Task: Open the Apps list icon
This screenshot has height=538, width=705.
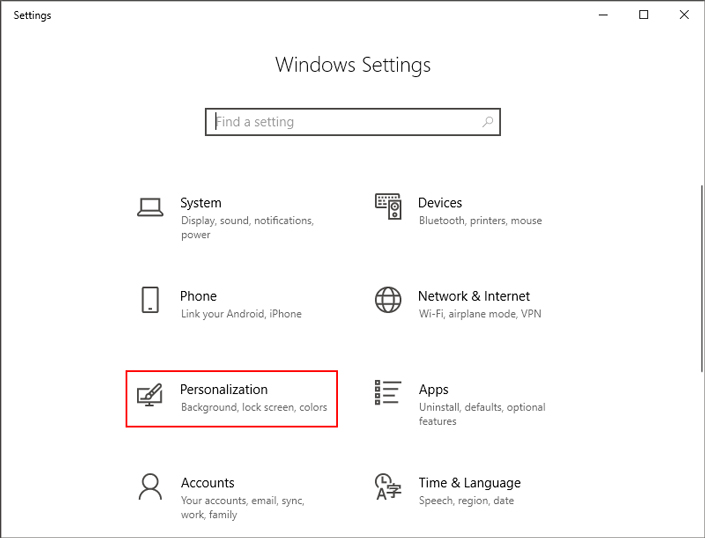Action: coord(388,392)
